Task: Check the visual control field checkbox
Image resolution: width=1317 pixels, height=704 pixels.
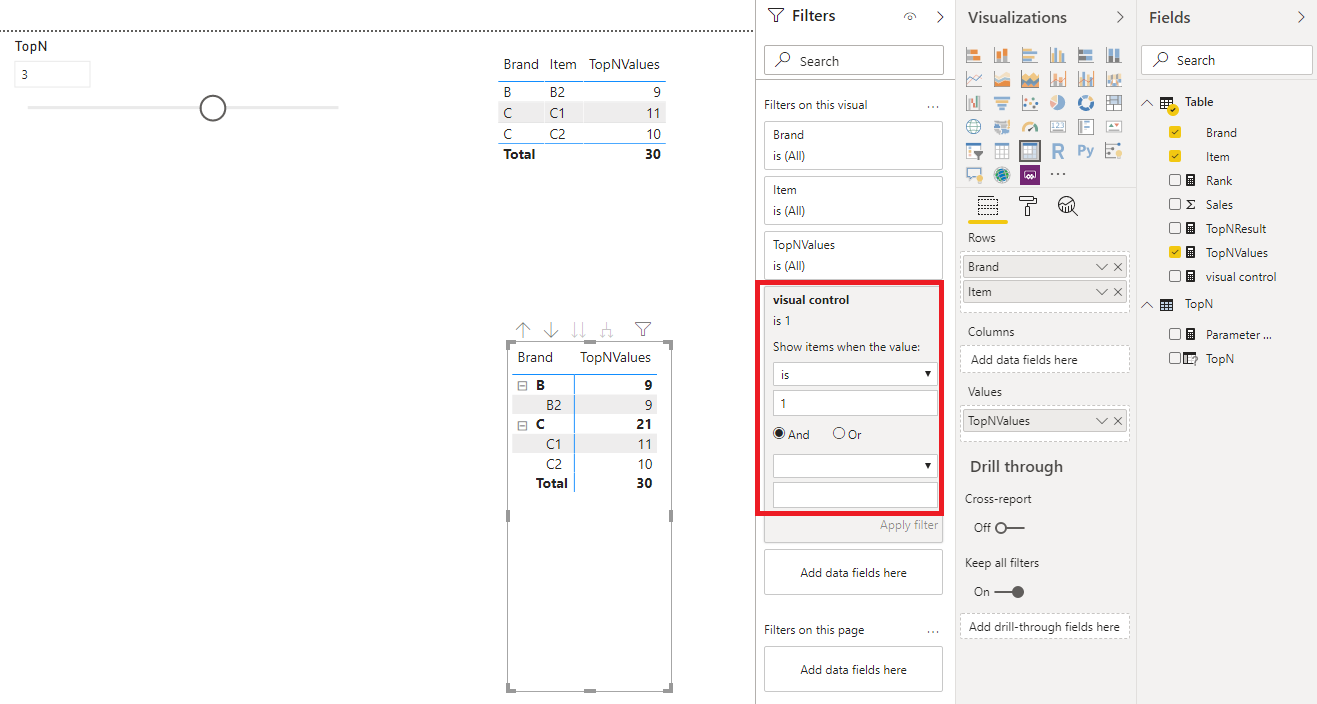Action: (x=1175, y=276)
